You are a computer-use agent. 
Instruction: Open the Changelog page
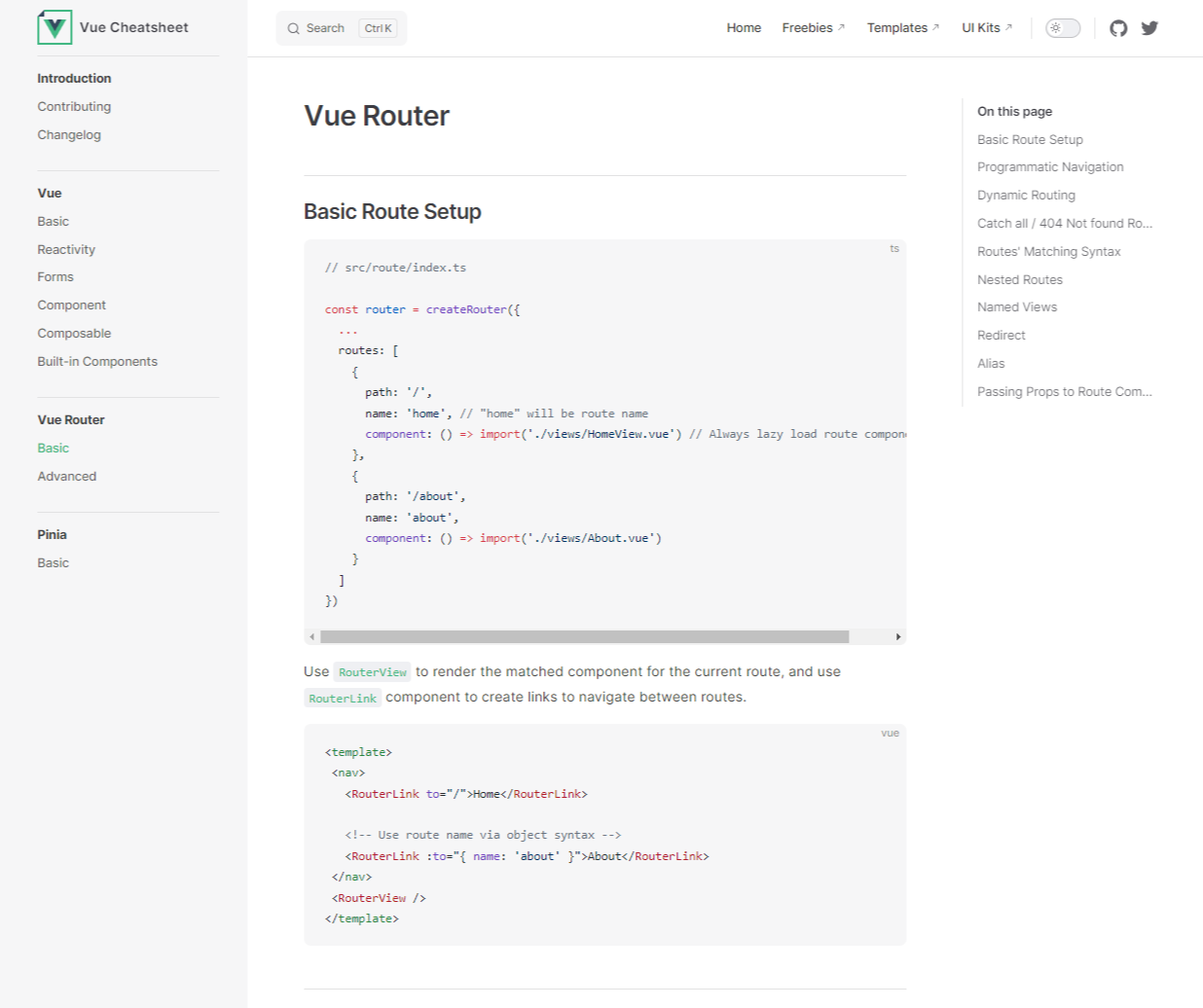[69, 134]
